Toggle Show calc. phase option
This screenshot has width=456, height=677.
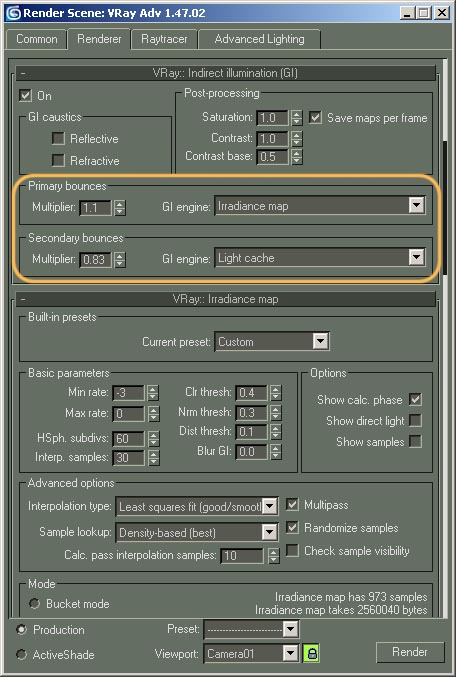[x=415, y=399]
